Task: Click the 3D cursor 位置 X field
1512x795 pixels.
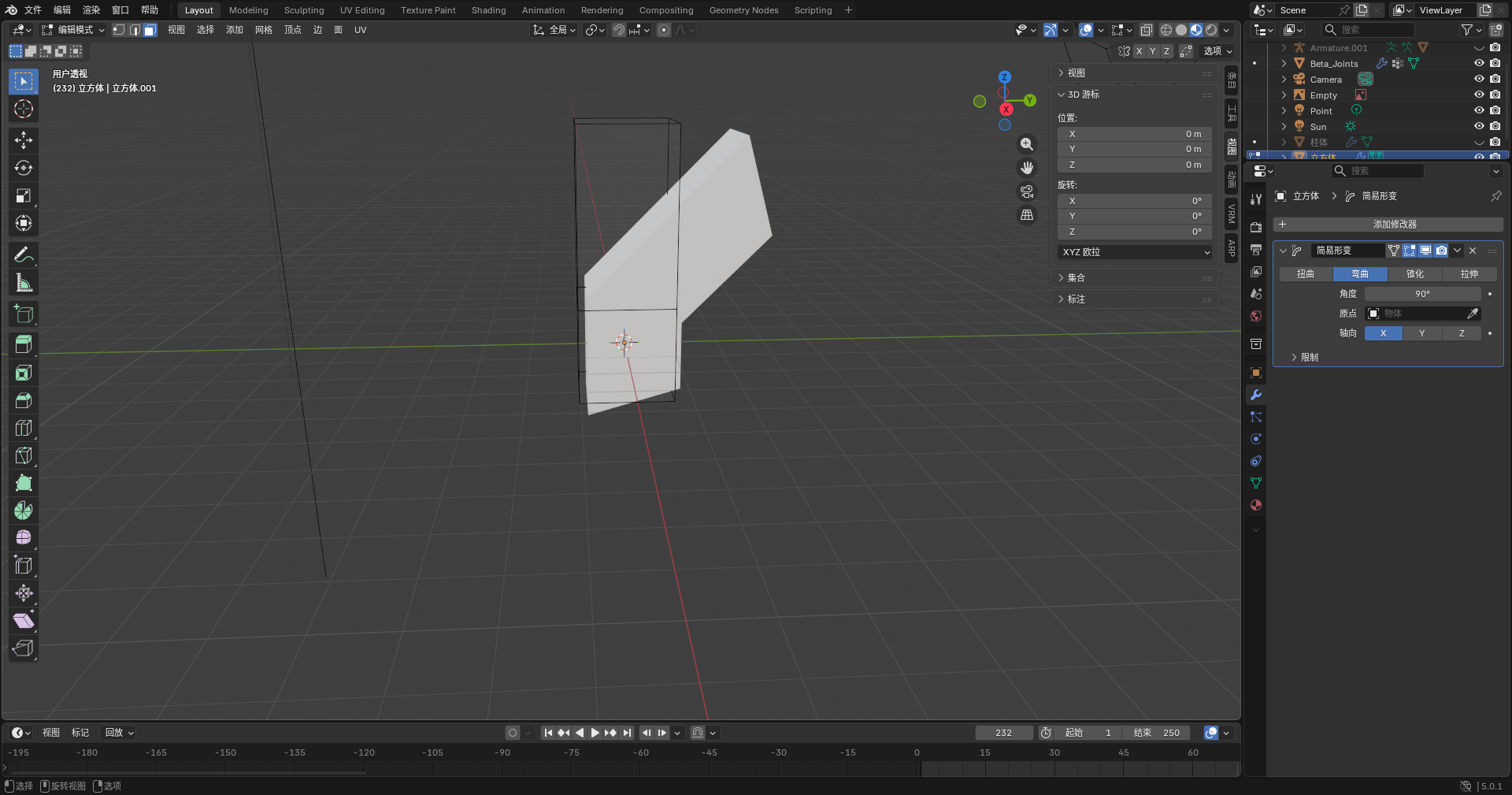Action: pos(1134,134)
